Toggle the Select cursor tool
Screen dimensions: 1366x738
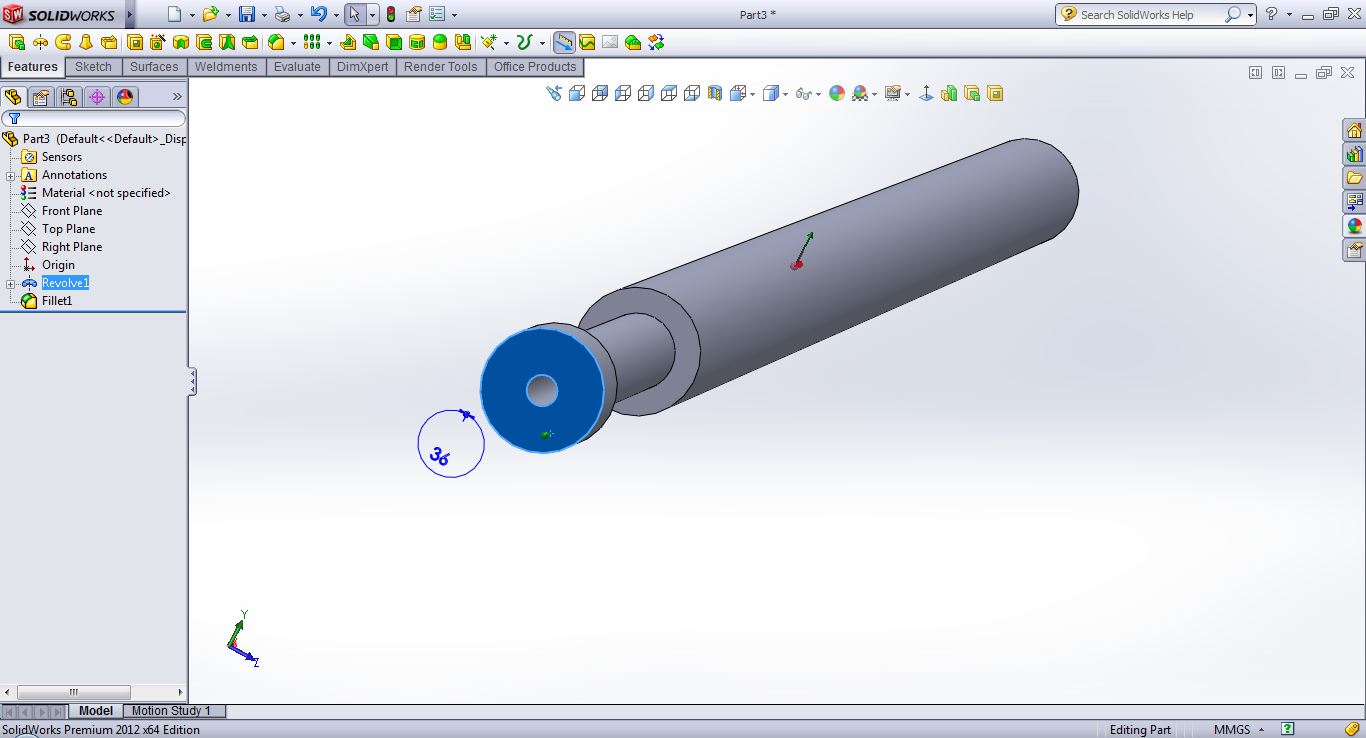pos(354,14)
